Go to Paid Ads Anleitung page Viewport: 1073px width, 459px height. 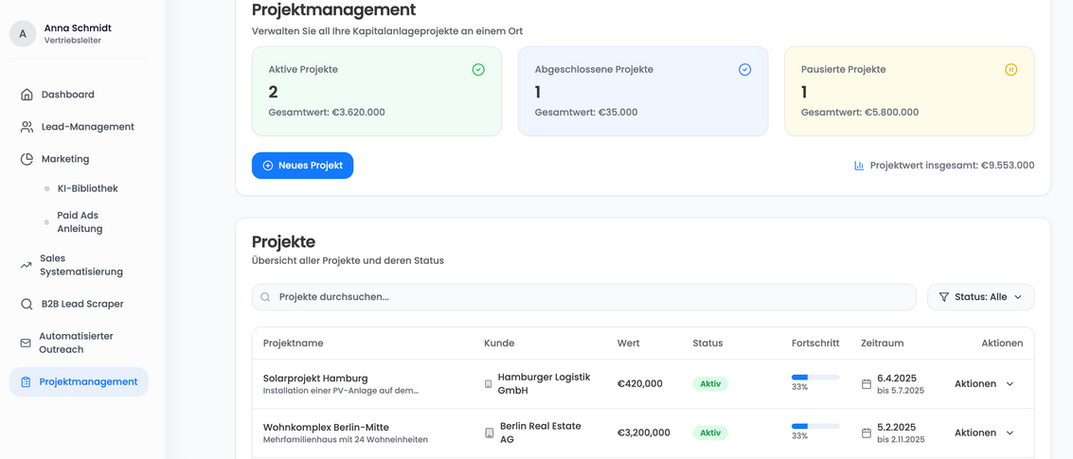[x=80, y=222]
